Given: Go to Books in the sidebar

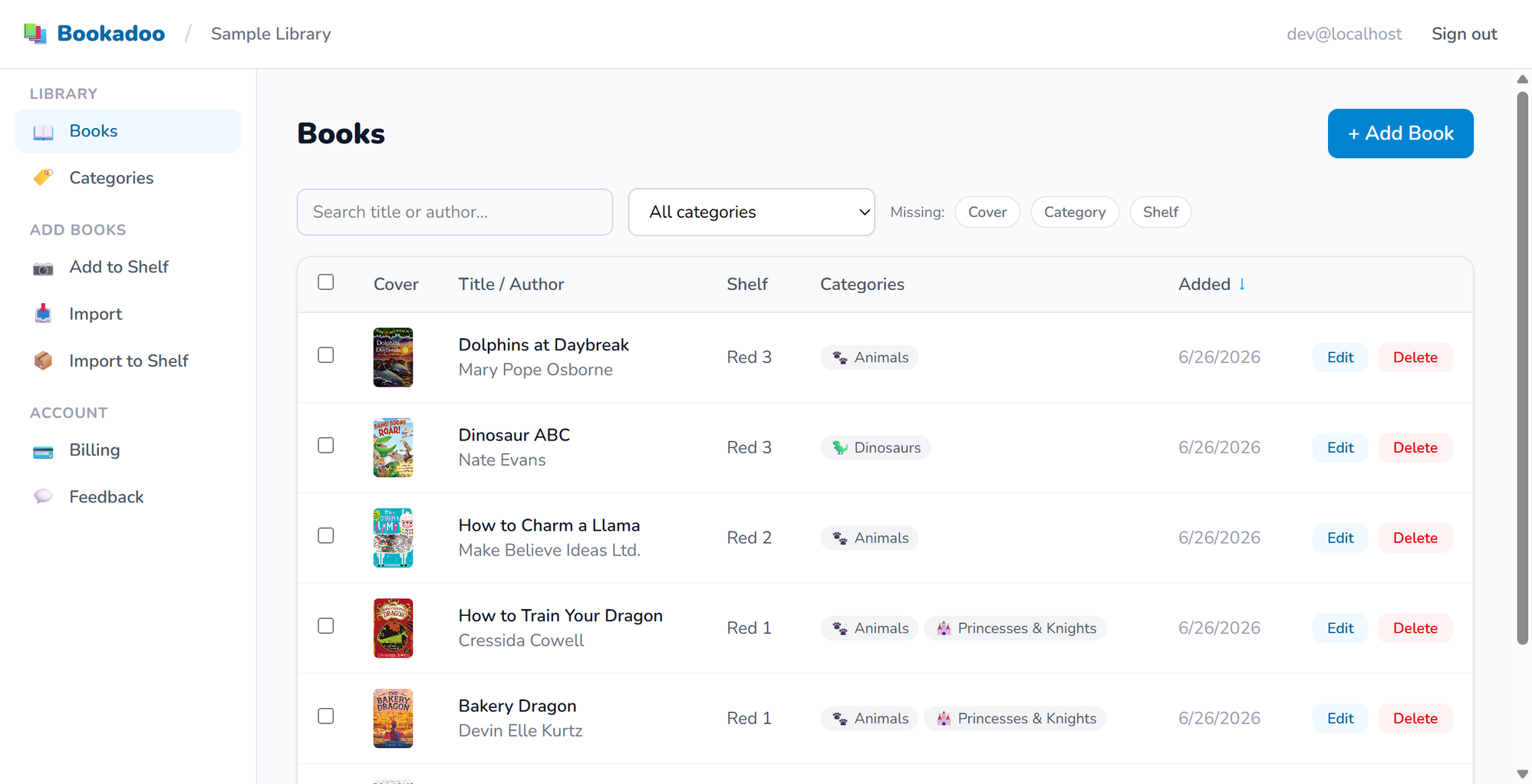Looking at the screenshot, I should [128, 131].
